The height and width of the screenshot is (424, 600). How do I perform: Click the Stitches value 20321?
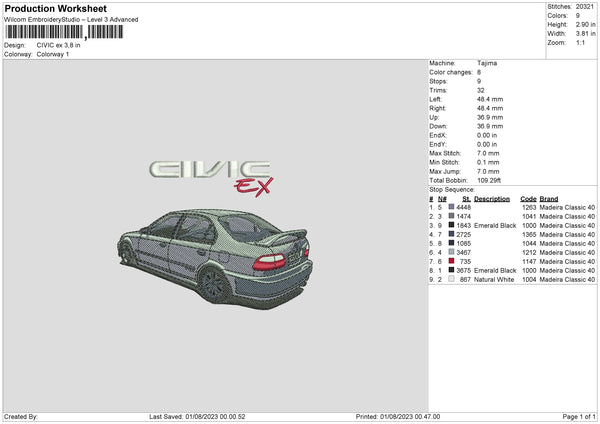click(x=585, y=7)
